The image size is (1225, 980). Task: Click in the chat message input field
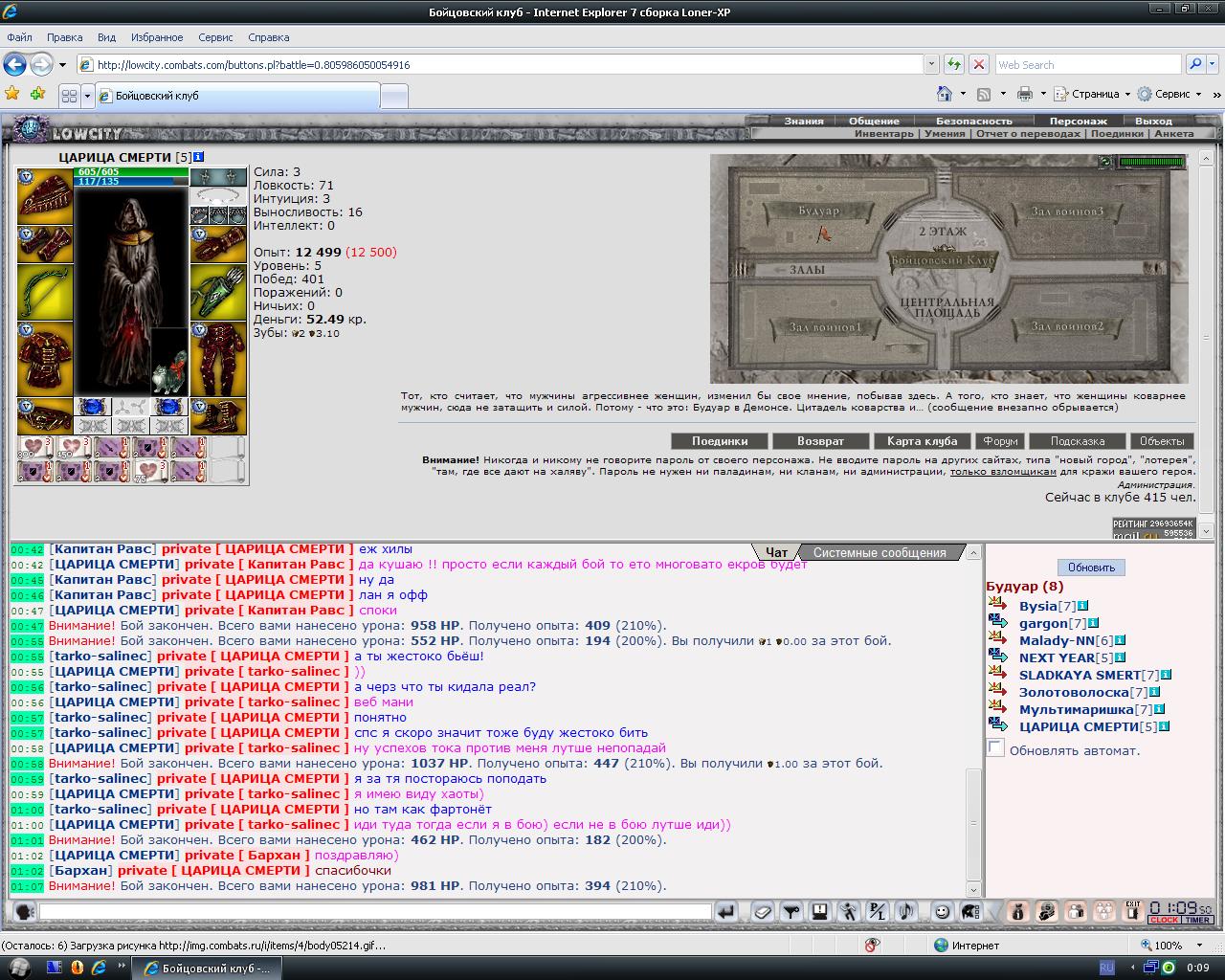(375, 912)
